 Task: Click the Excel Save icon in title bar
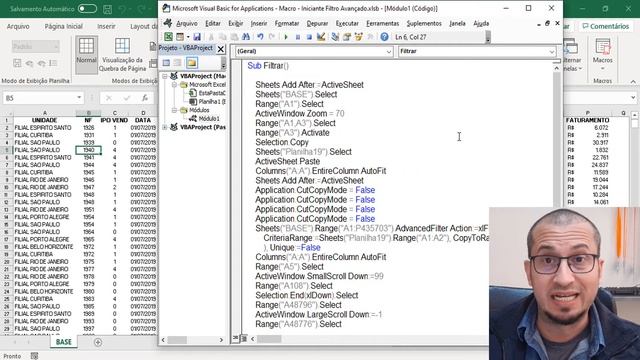click(107, 9)
